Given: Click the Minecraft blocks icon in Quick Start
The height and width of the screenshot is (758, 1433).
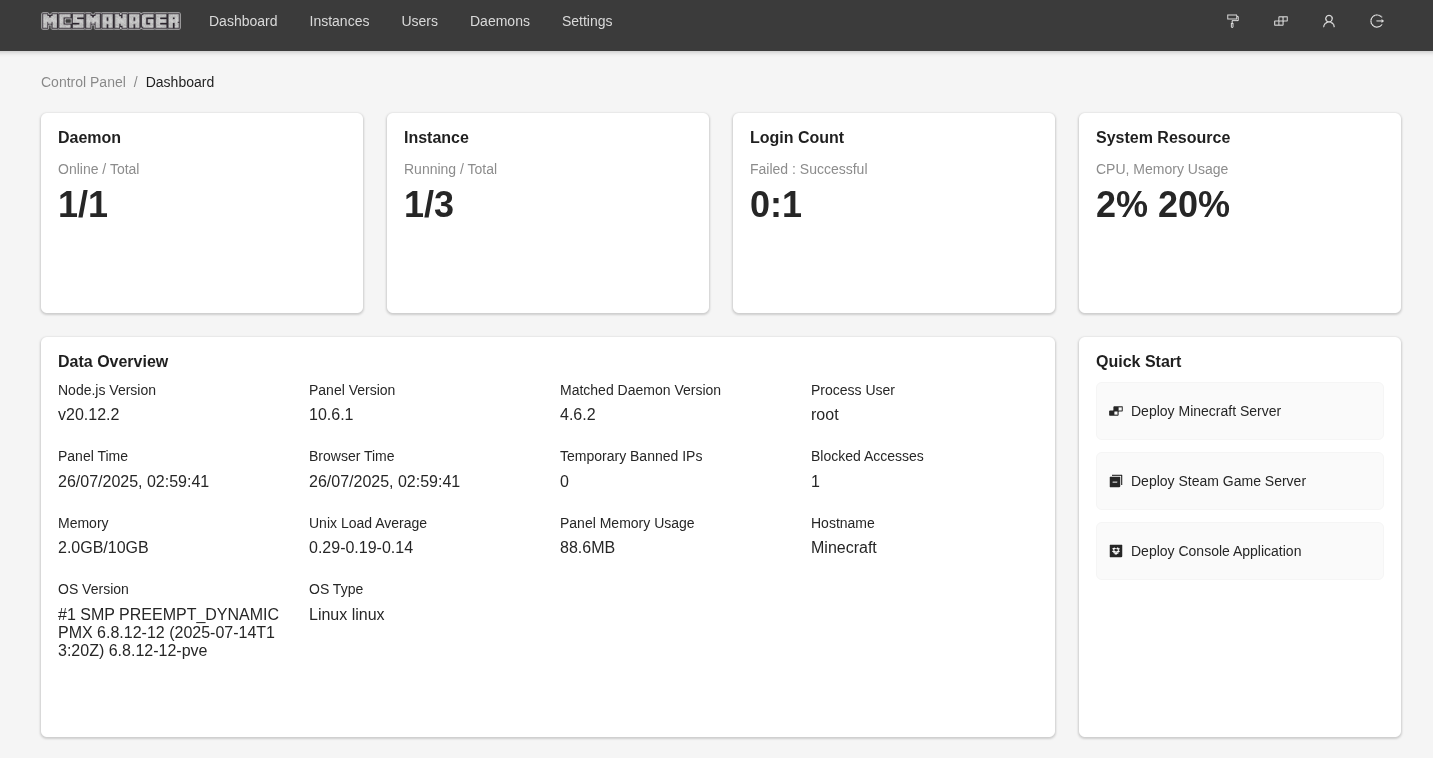Looking at the screenshot, I should point(1116,411).
